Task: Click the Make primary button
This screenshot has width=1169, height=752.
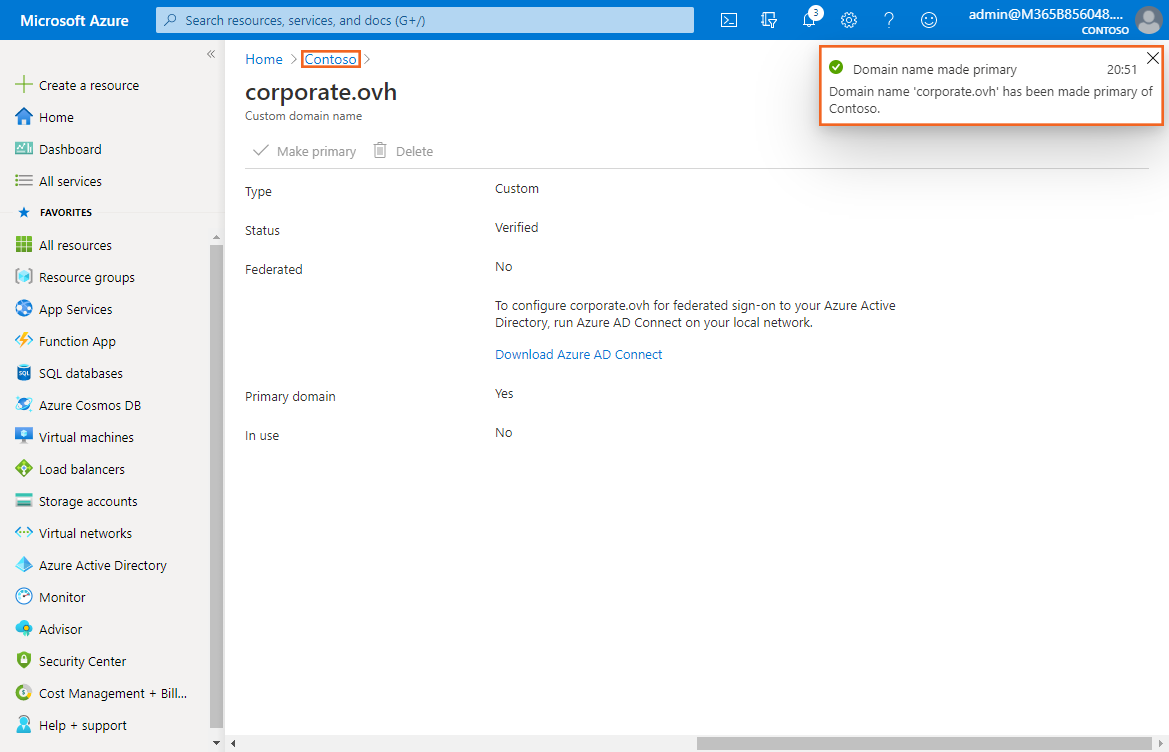Action: pos(305,151)
